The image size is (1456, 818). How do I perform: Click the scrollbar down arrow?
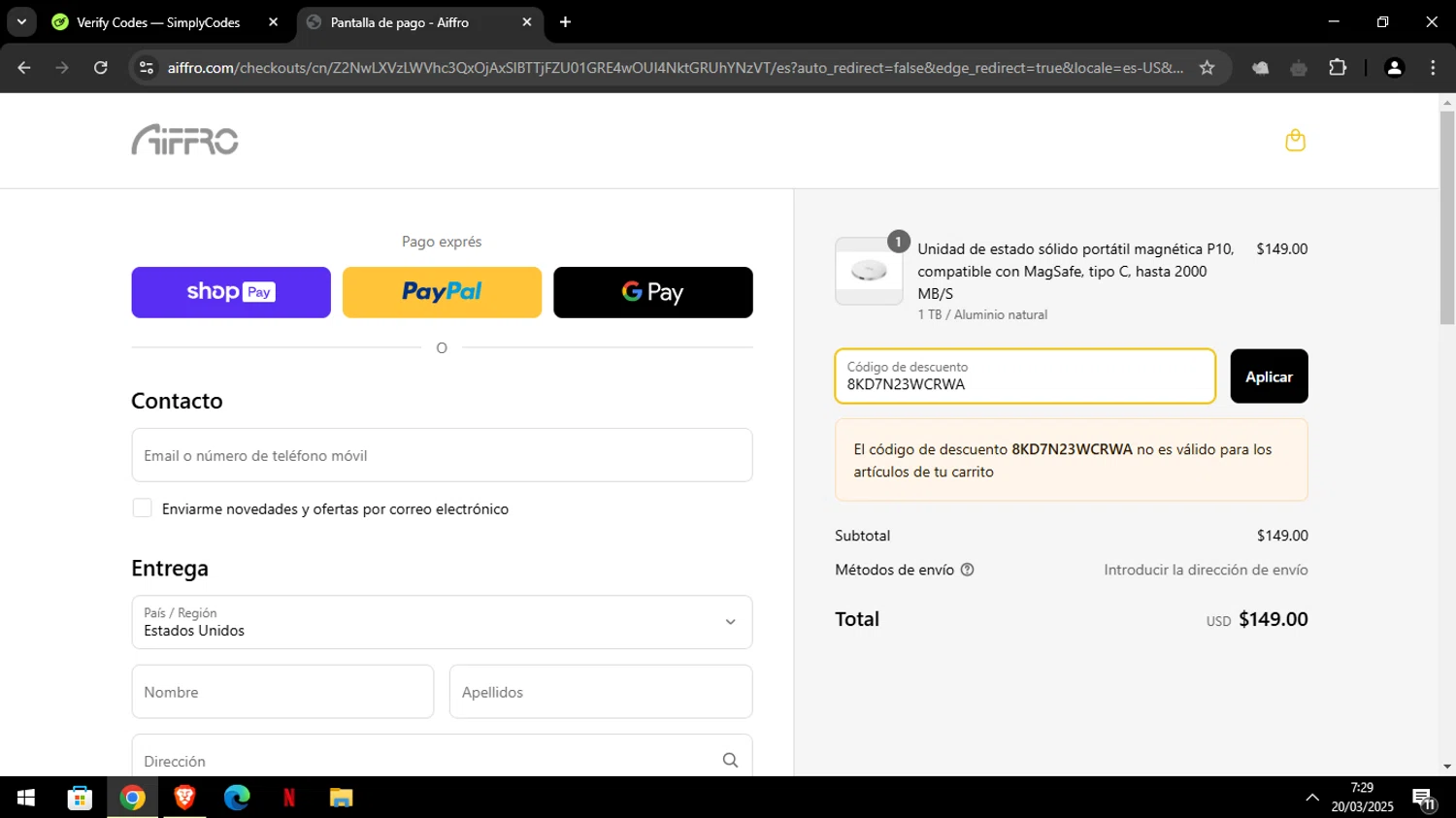coord(1447,767)
